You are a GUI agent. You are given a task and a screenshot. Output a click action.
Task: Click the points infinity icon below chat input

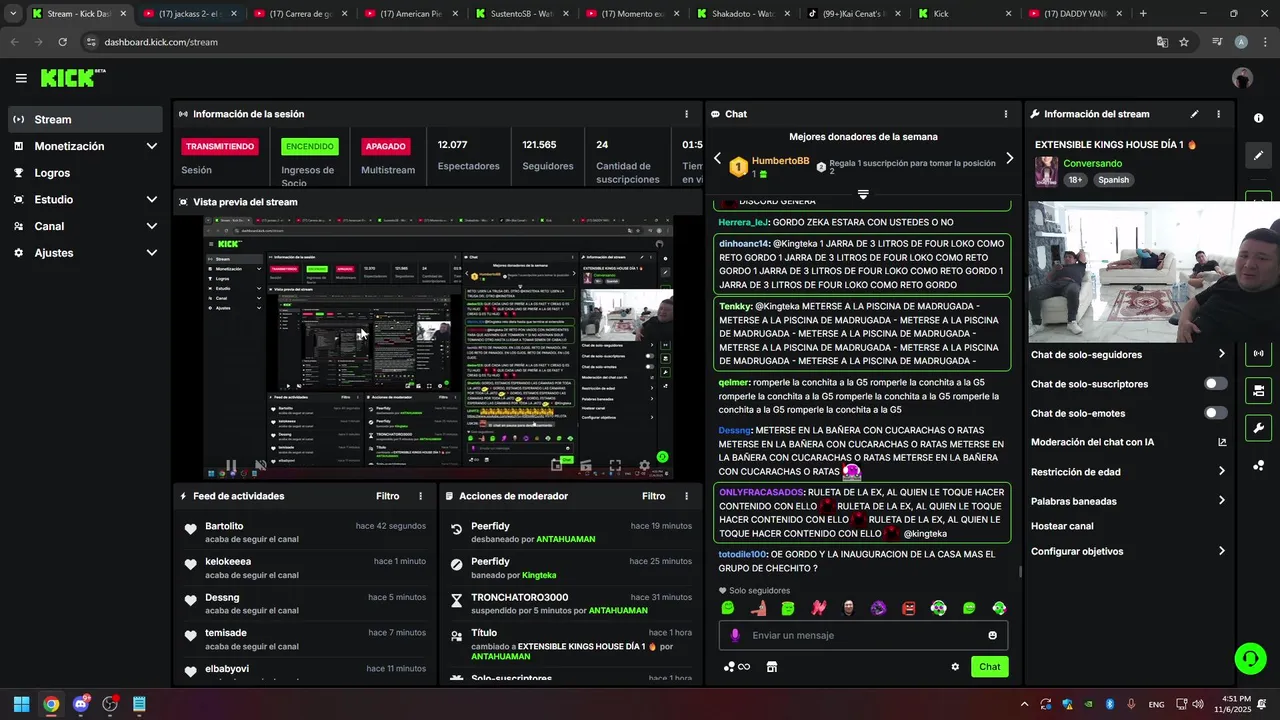click(737, 667)
